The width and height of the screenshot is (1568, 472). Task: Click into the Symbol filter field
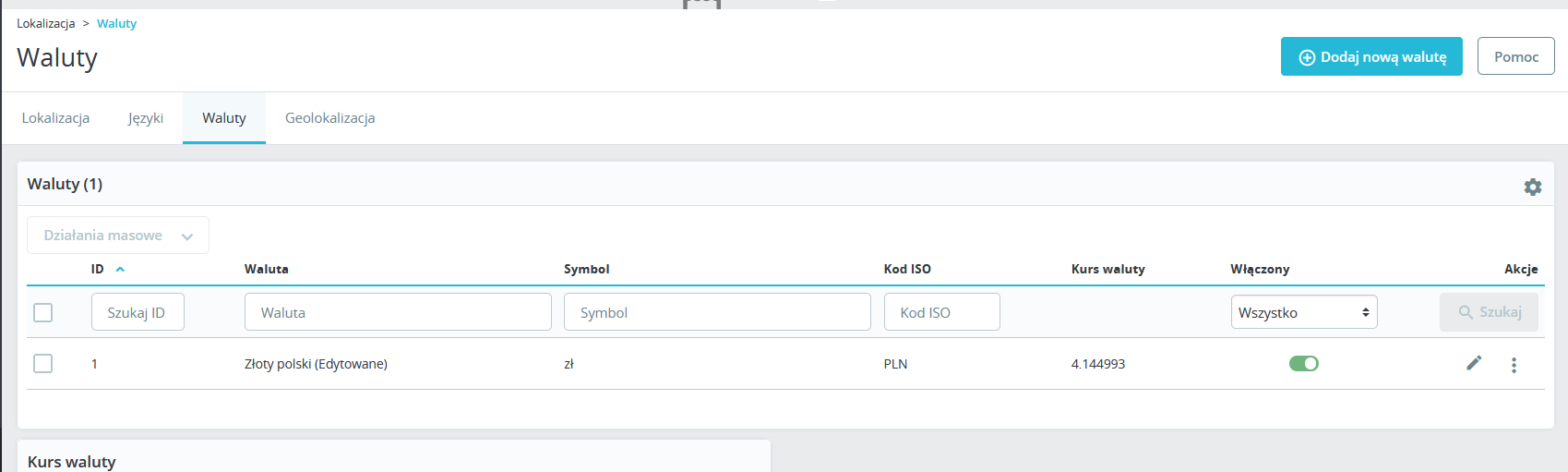pyautogui.click(x=717, y=312)
